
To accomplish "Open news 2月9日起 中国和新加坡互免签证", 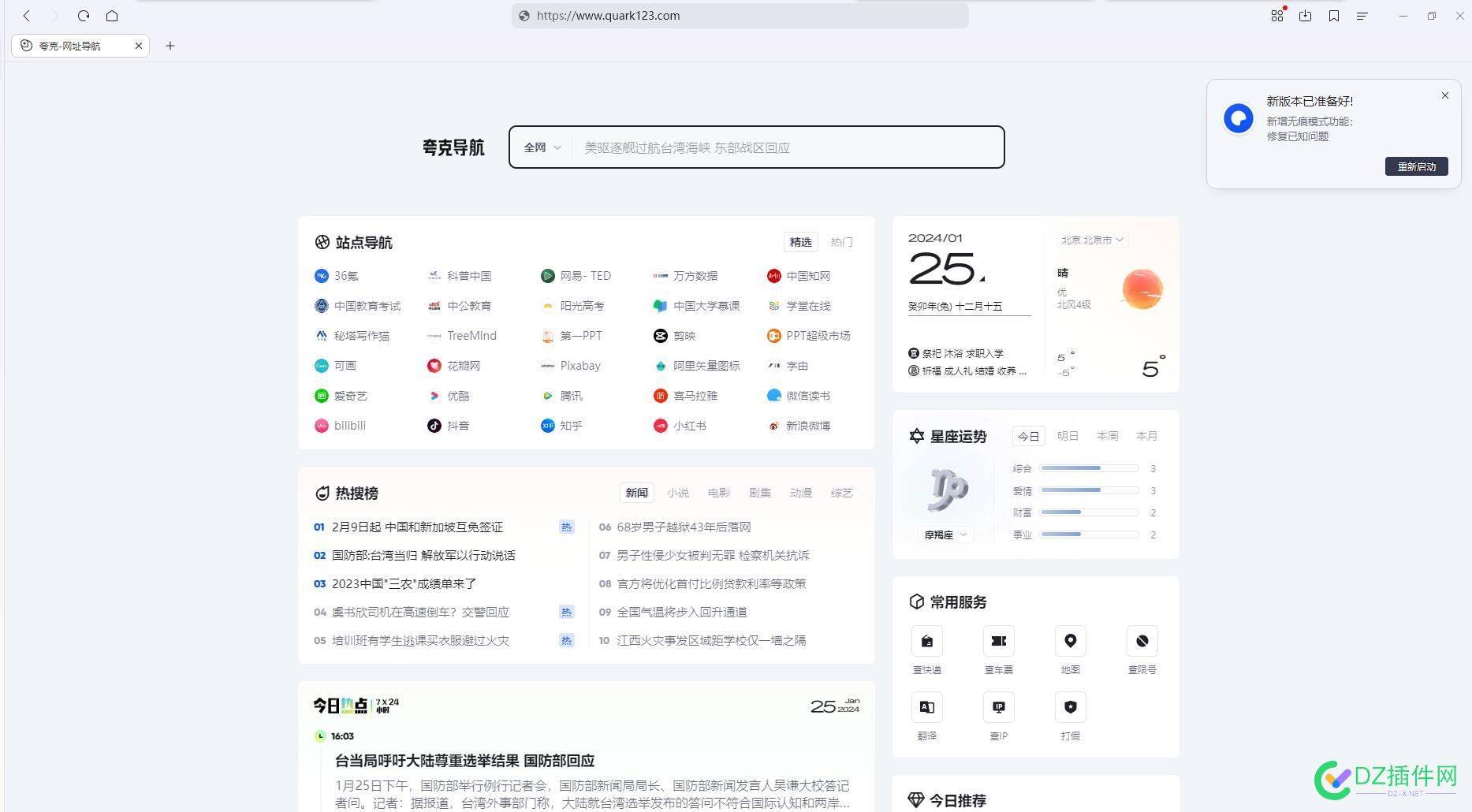I will (x=417, y=527).
